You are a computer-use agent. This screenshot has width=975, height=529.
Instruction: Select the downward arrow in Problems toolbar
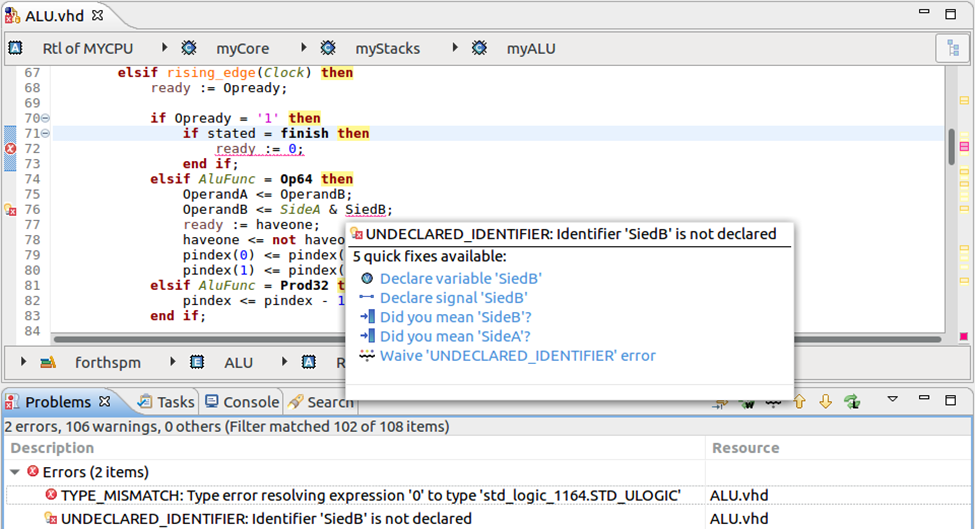click(825, 402)
